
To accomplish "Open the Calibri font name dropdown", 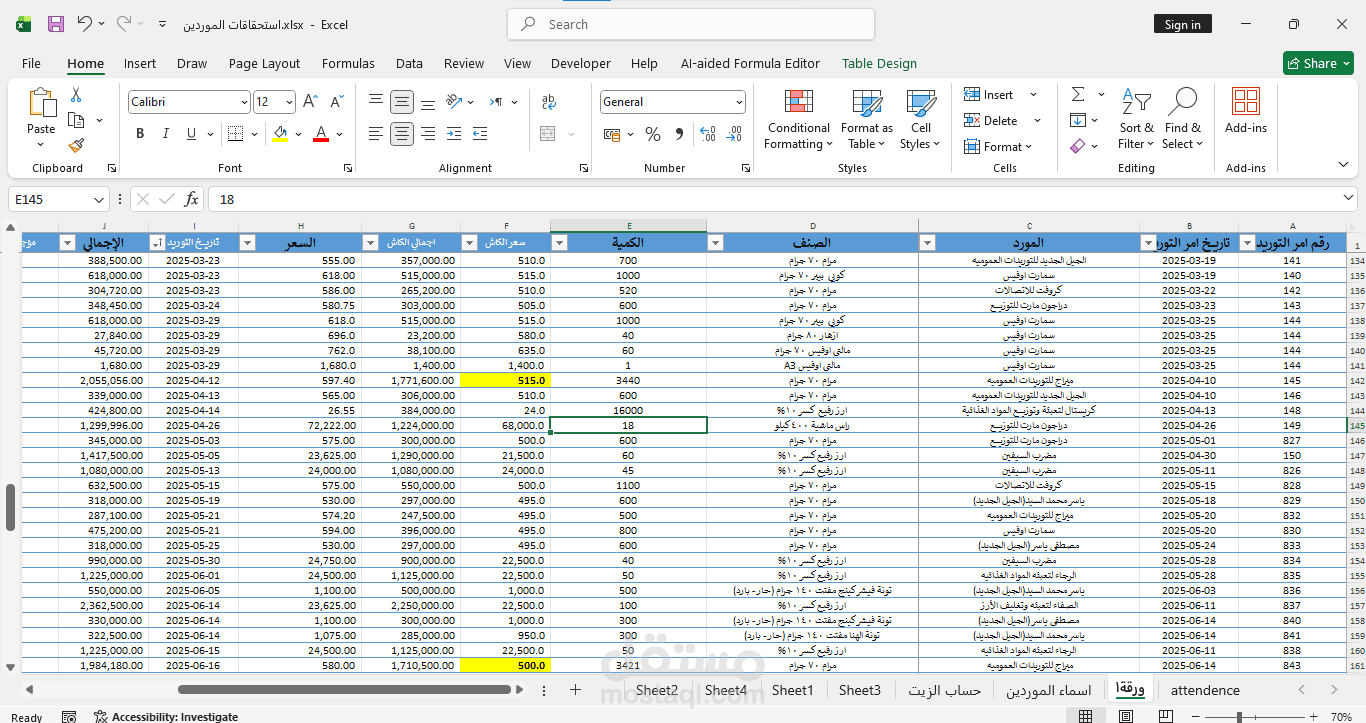I will [x=244, y=102].
